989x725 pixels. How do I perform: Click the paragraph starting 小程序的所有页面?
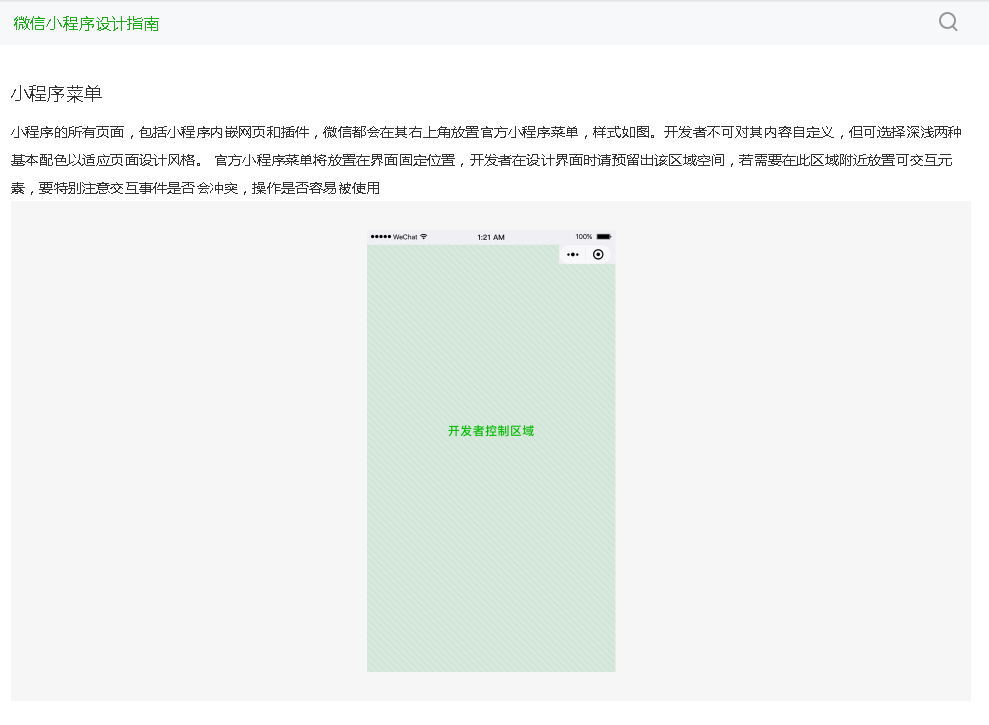click(486, 160)
